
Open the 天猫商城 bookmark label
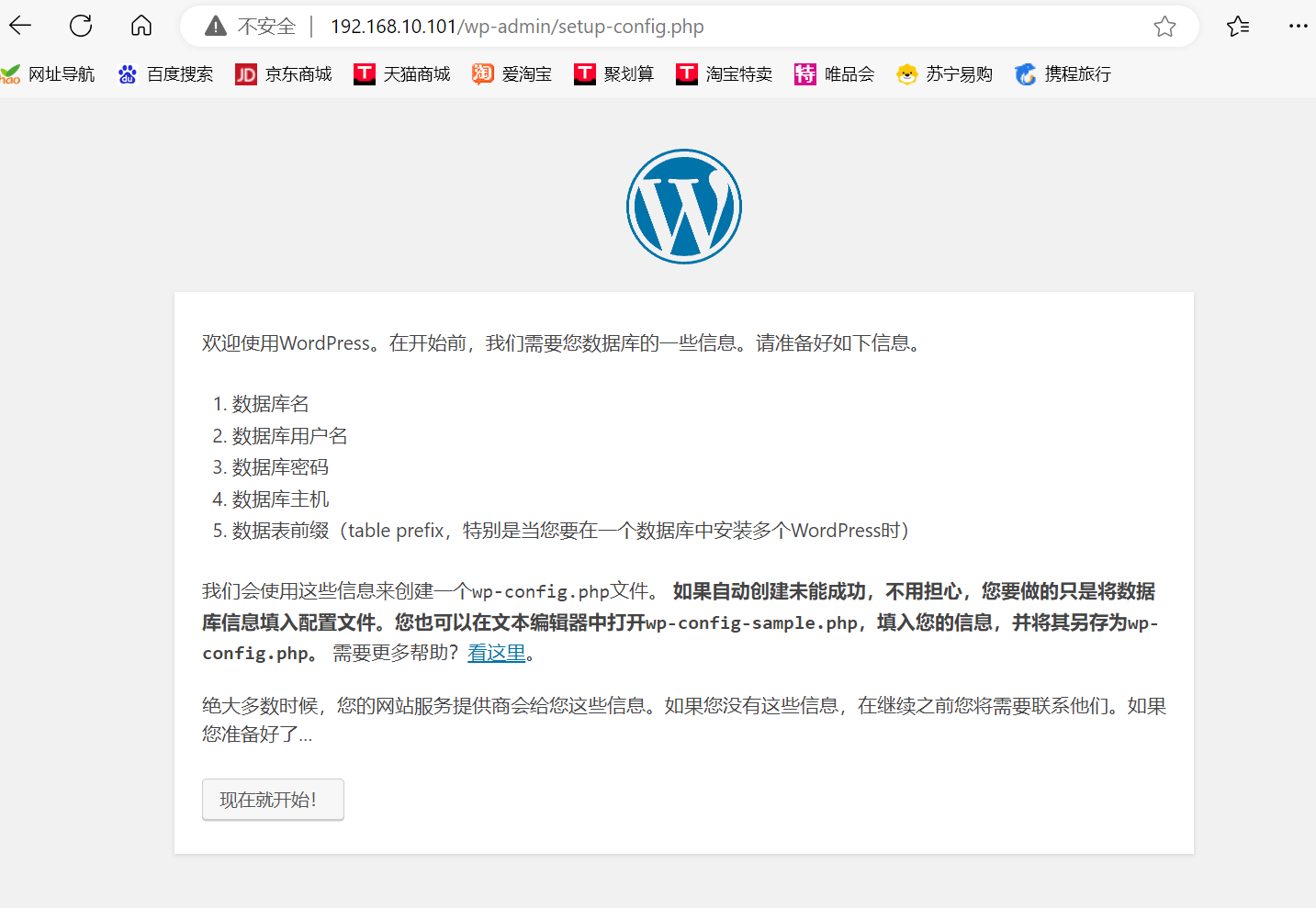pos(417,74)
